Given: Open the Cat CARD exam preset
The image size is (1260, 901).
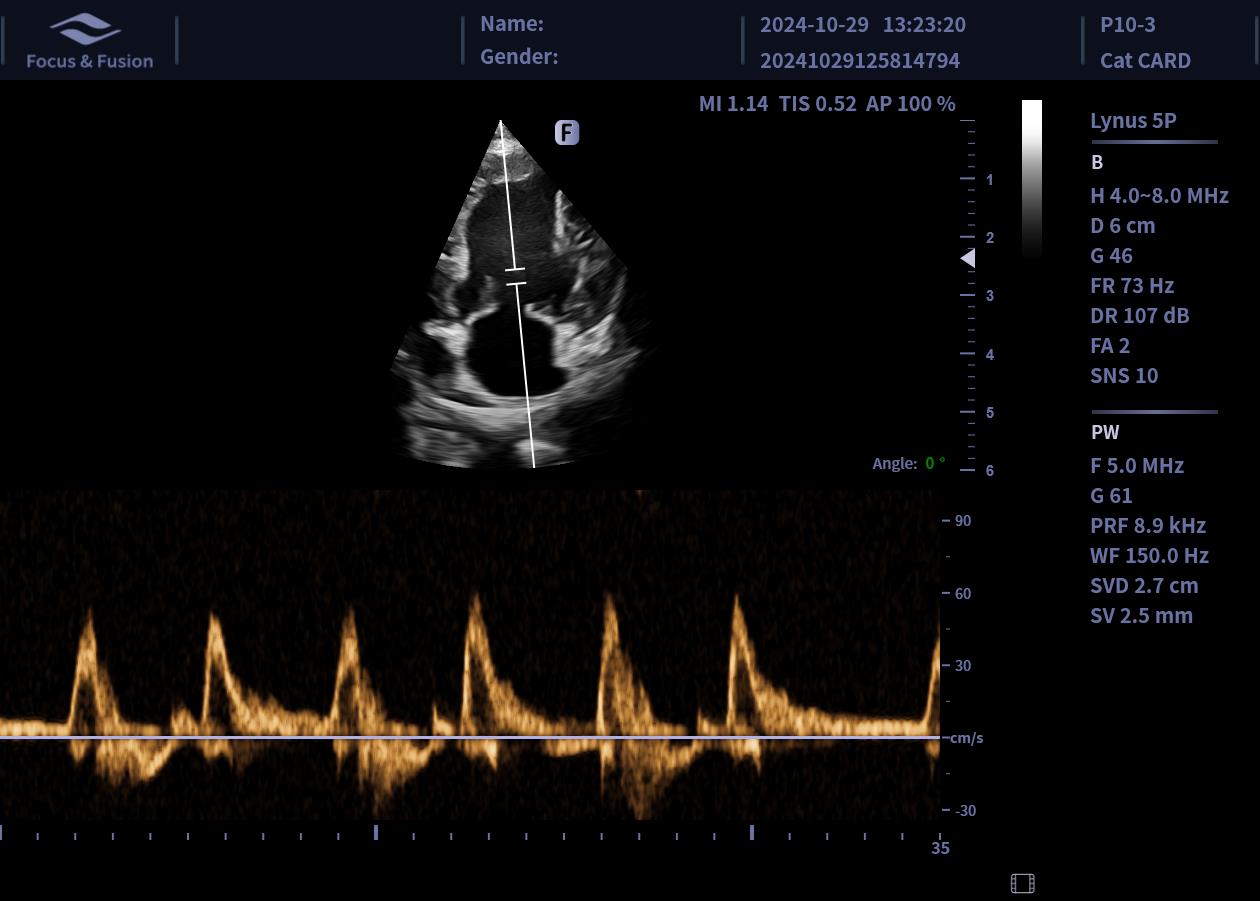Looking at the screenshot, I should click(x=1145, y=60).
